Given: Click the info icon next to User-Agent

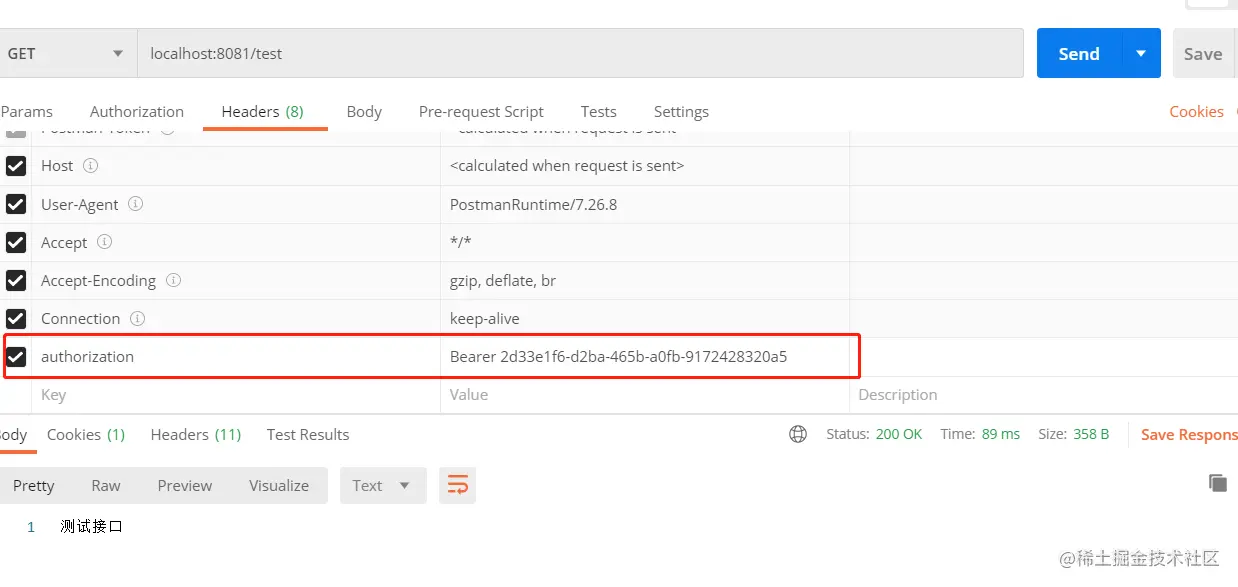Looking at the screenshot, I should [x=136, y=204].
